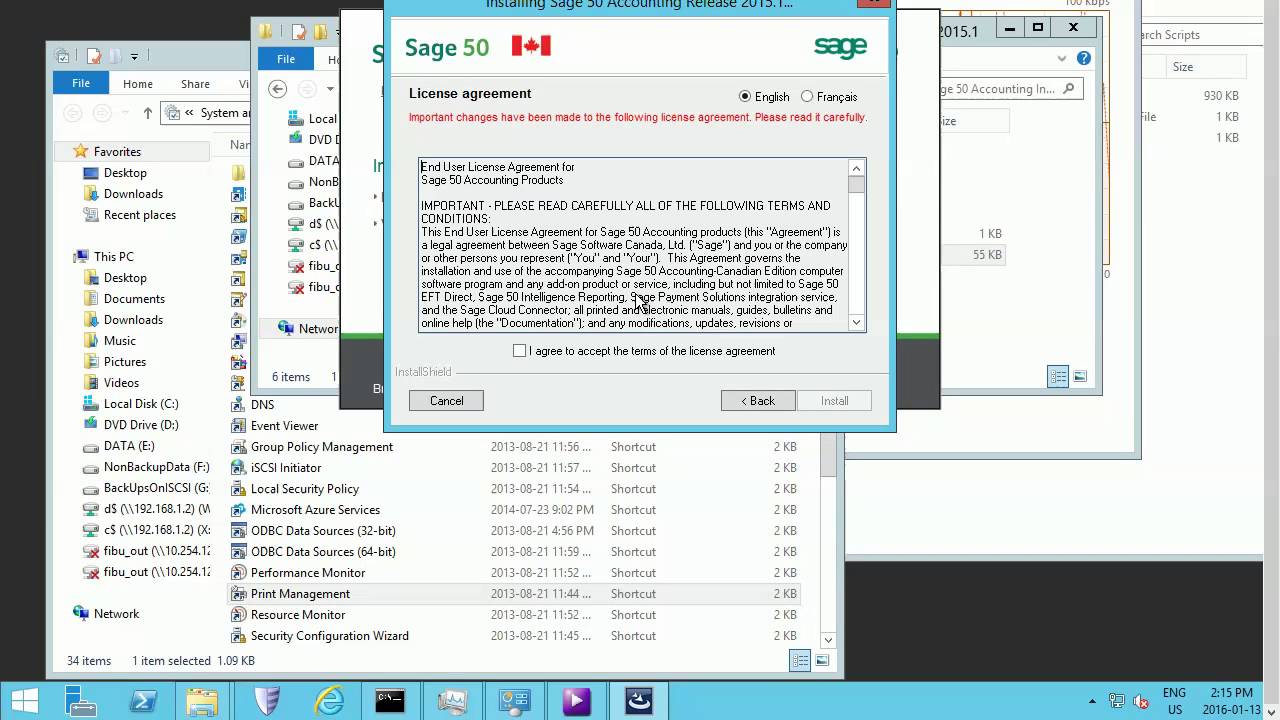Screen dimensions: 1280x720
Task: Select Local Disk (C:) in navigation pane
Action: (x=141, y=404)
